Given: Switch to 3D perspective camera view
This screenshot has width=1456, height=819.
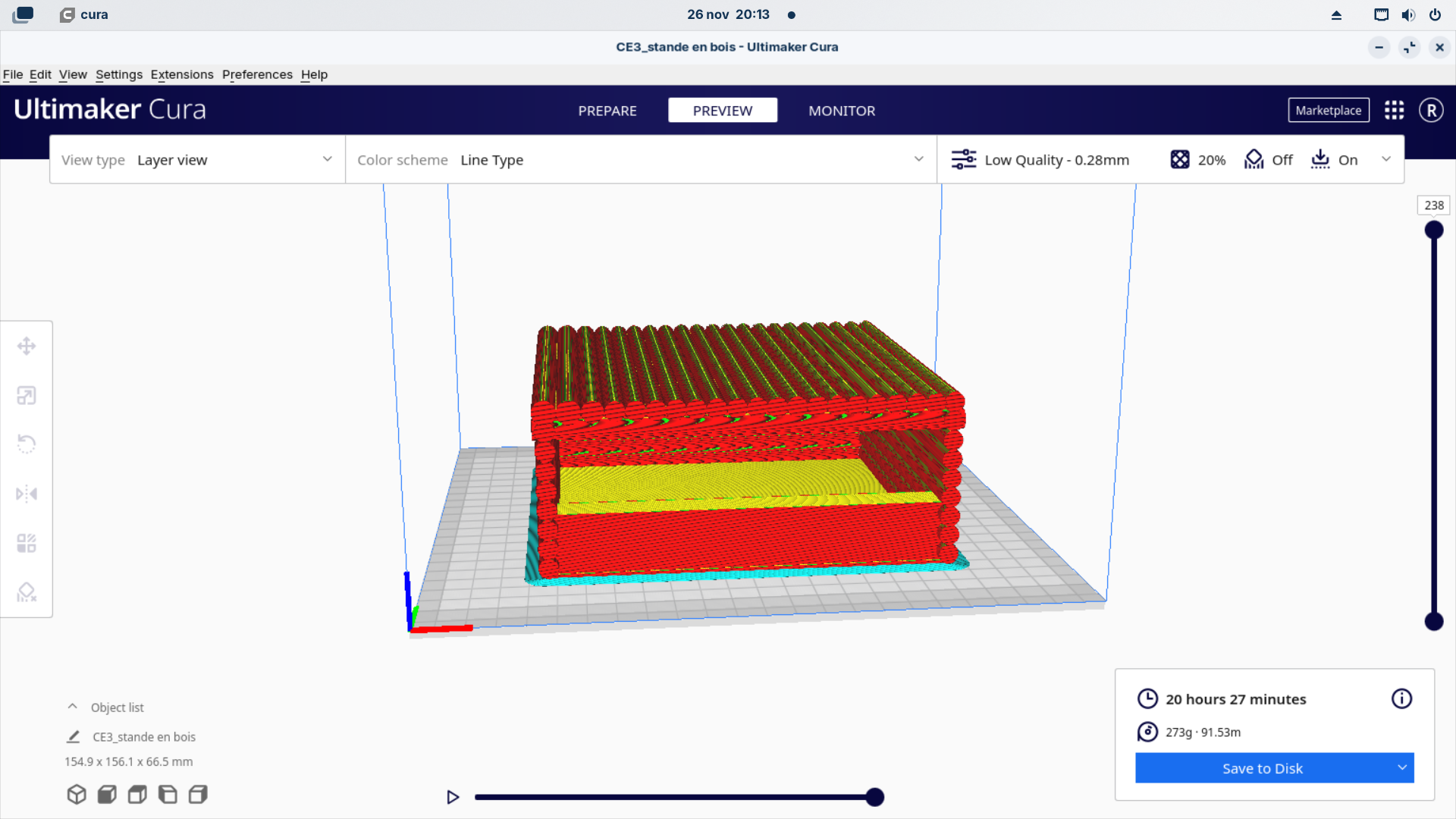Looking at the screenshot, I should 77,794.
